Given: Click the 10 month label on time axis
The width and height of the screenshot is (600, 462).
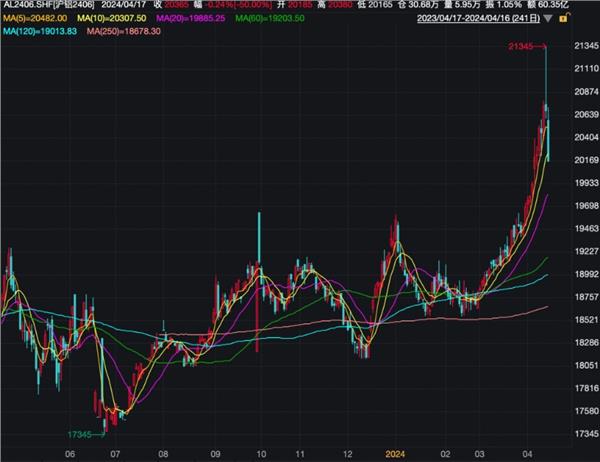Looking at the screenshot, I should (x=259, y=452).
